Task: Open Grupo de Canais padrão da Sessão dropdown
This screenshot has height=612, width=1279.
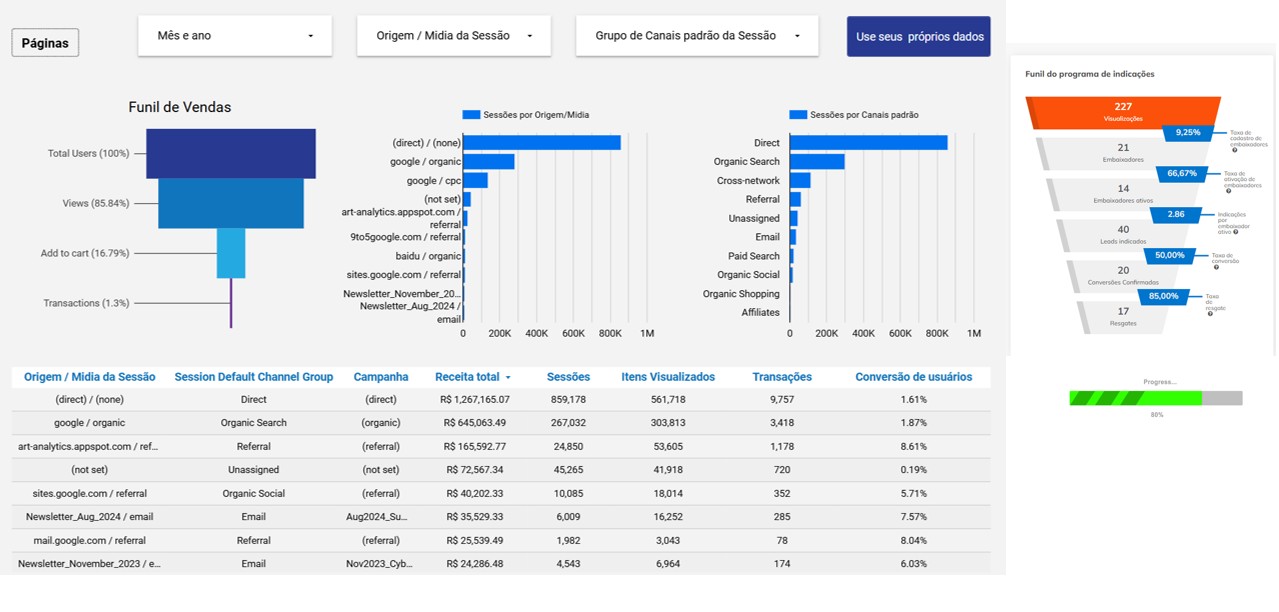Action: tap(697, 35)
